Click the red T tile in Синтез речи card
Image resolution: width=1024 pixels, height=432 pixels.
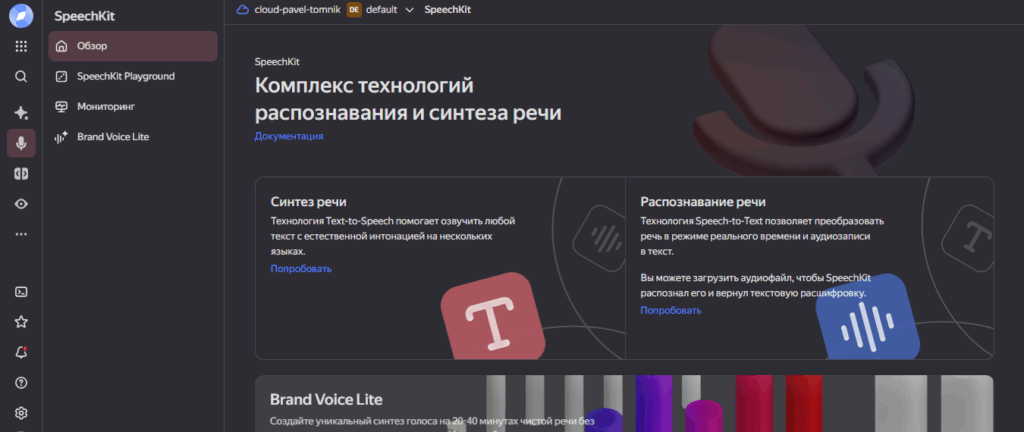point(493,315)
